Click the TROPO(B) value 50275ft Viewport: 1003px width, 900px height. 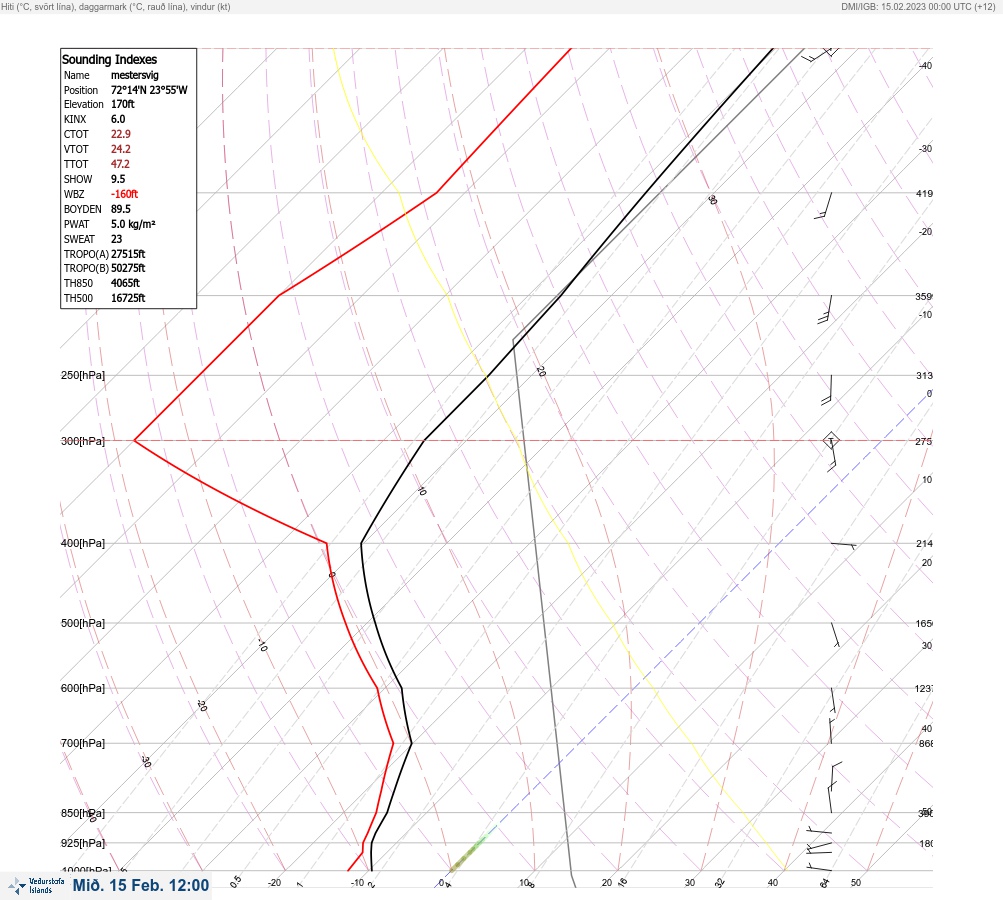coord(128,268)
